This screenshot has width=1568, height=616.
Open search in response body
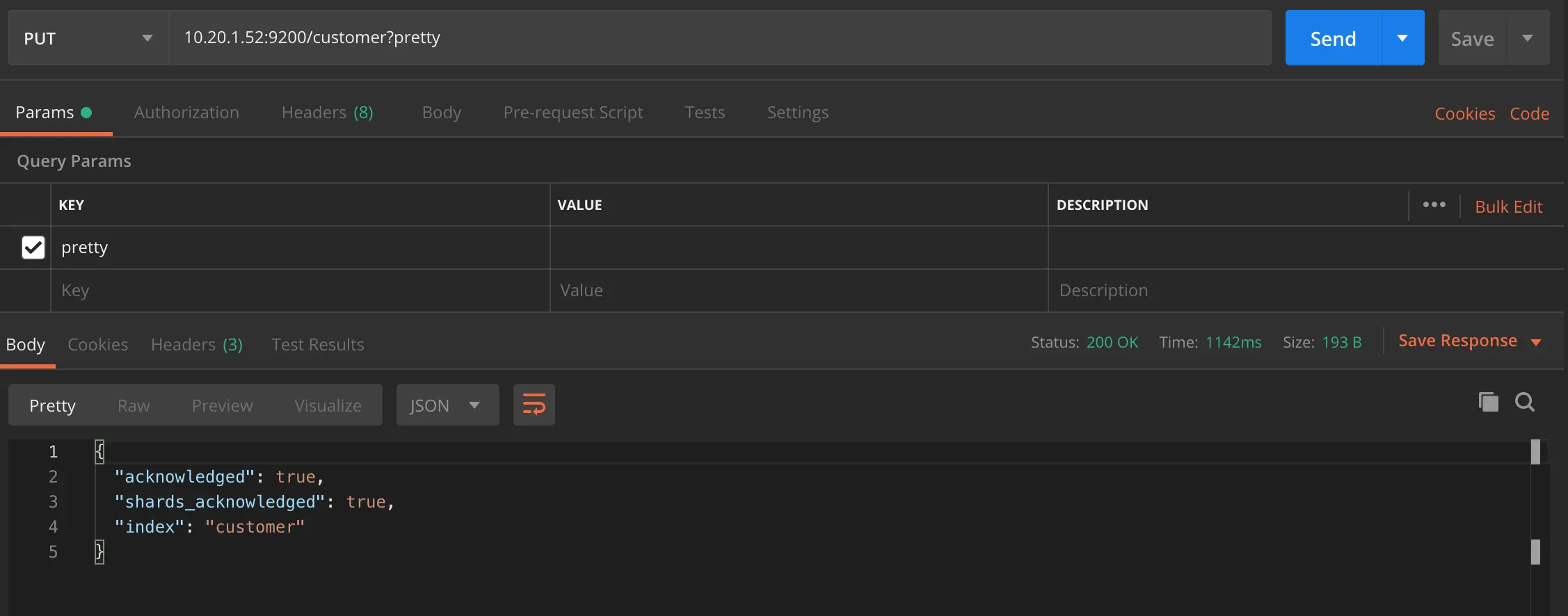(1524, 402)
